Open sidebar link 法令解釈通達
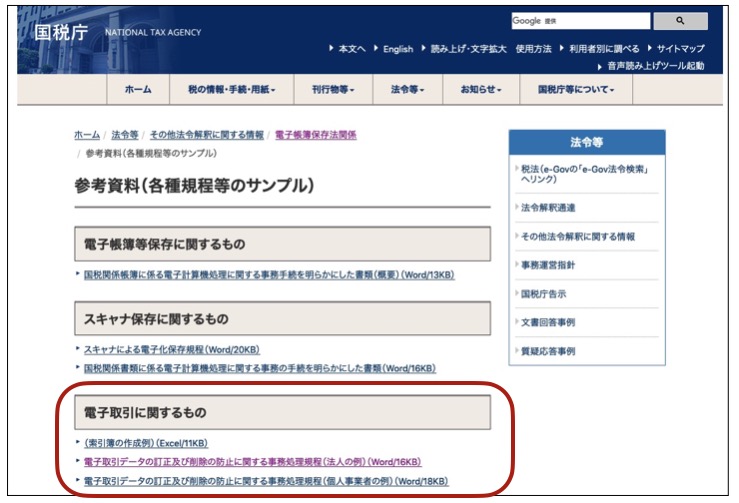 click(547, 207)
